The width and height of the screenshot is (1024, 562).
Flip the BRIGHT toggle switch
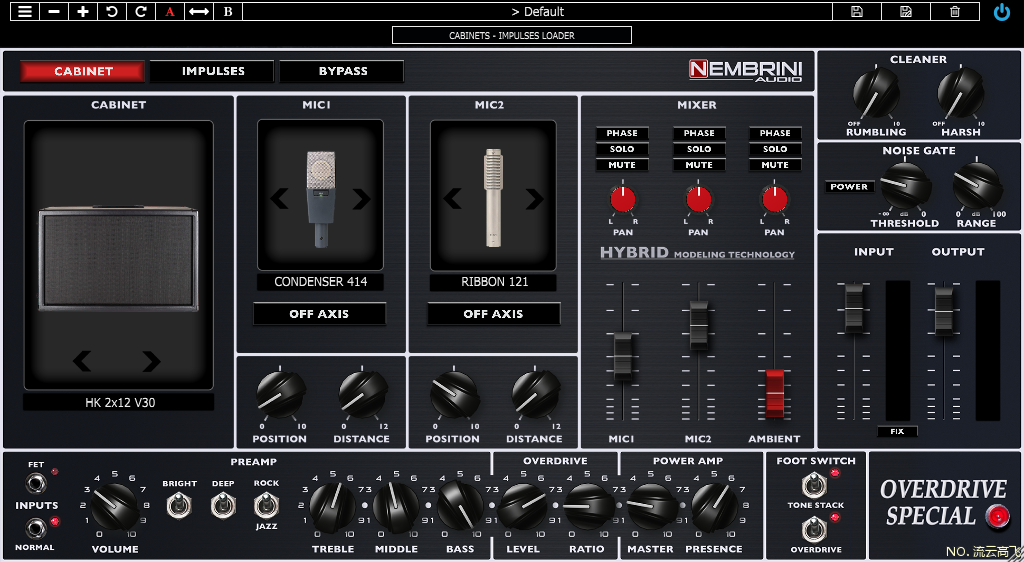(179, 505)
